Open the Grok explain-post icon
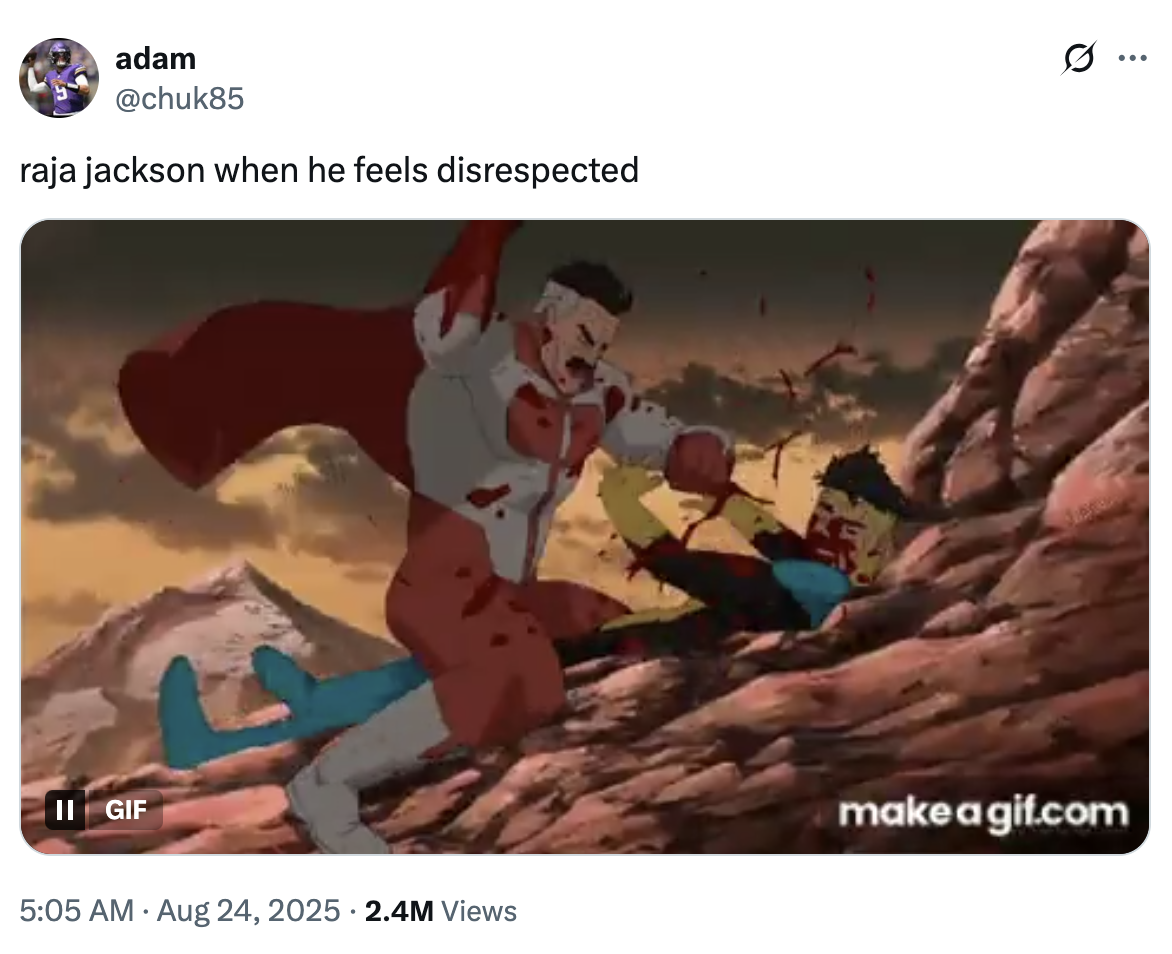 click(1078, 58)
